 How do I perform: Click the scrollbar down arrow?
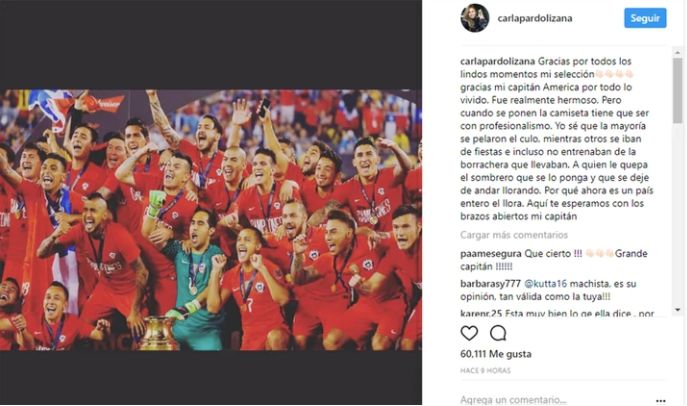(678, 309)
